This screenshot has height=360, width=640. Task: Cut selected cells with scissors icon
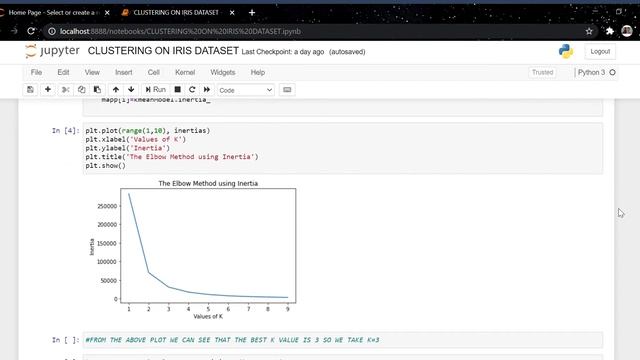pyautogui.click(x=65, y=89)
